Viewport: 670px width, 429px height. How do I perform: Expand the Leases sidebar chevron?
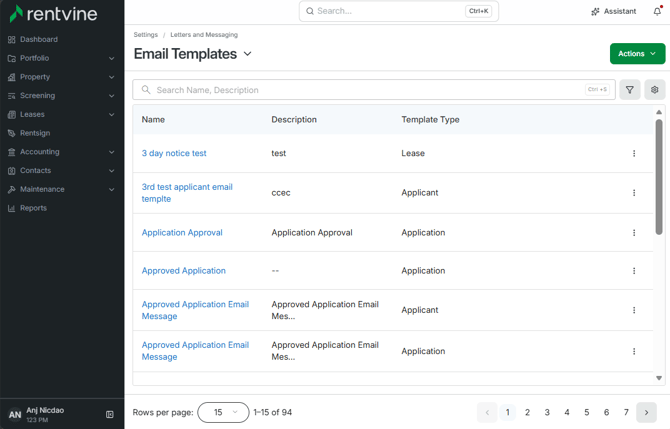point(112,115)
